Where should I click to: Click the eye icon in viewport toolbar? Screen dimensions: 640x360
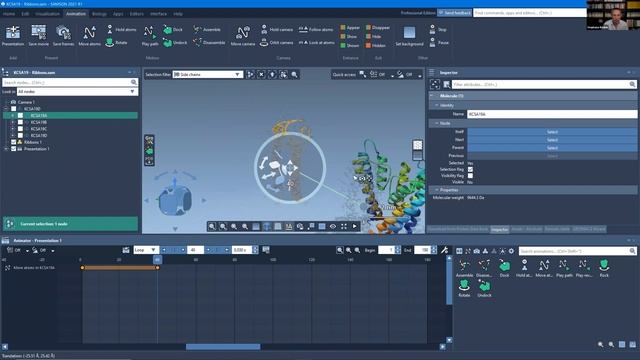click(333, 226)
